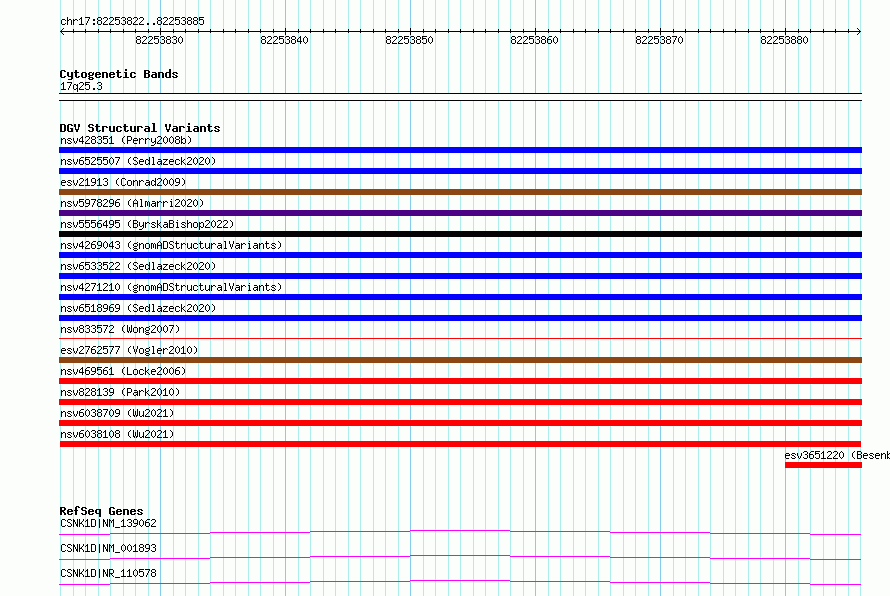Click the blue bar under nsv428351
The width and height of the screenshot is (890, 596).
pyautogui.click(x=460, y=150)
